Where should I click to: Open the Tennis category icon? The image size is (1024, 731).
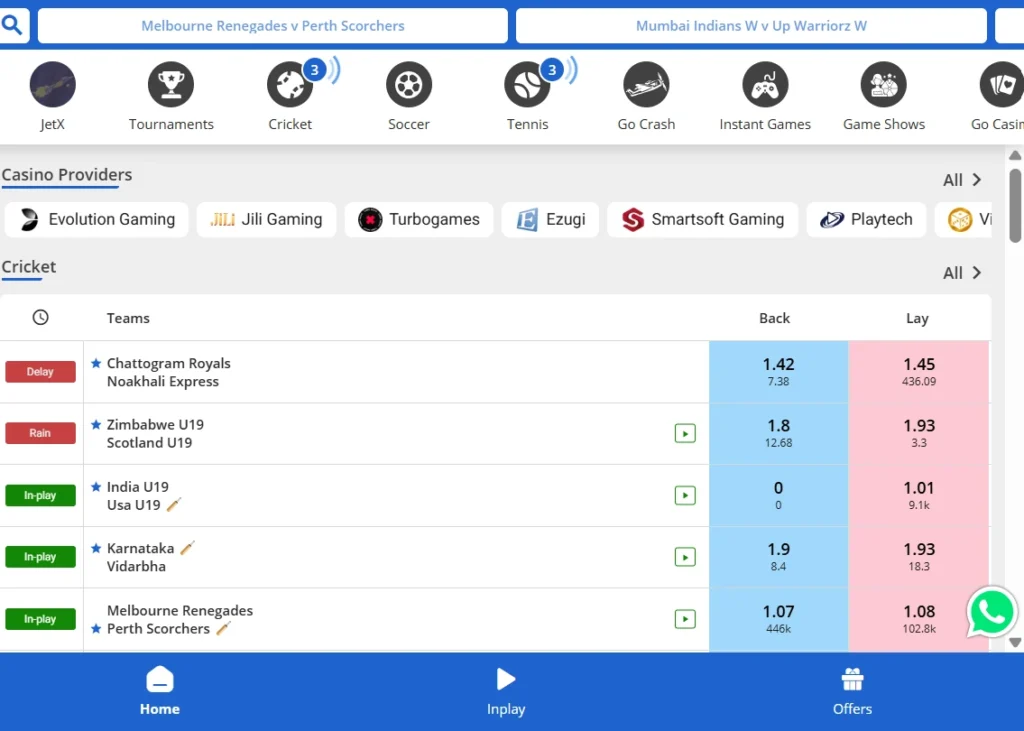tap(527, 86)
